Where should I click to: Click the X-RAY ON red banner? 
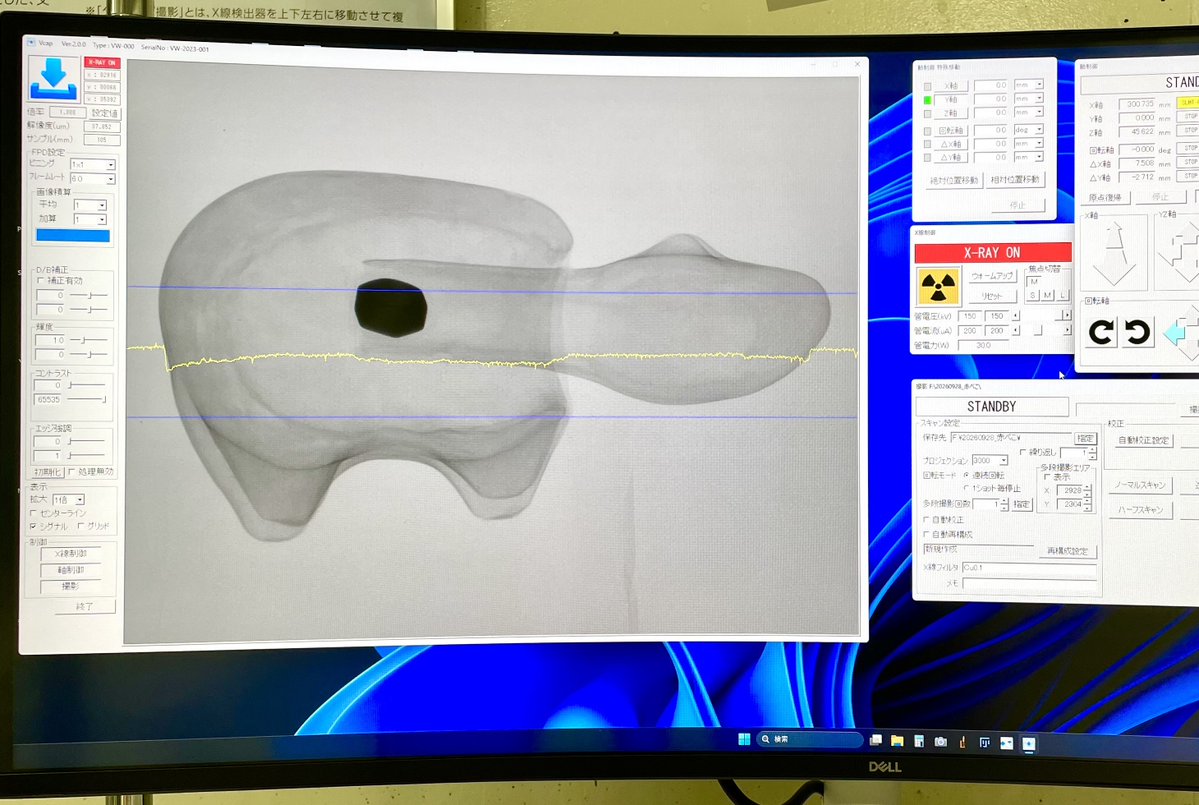(993, 252)
